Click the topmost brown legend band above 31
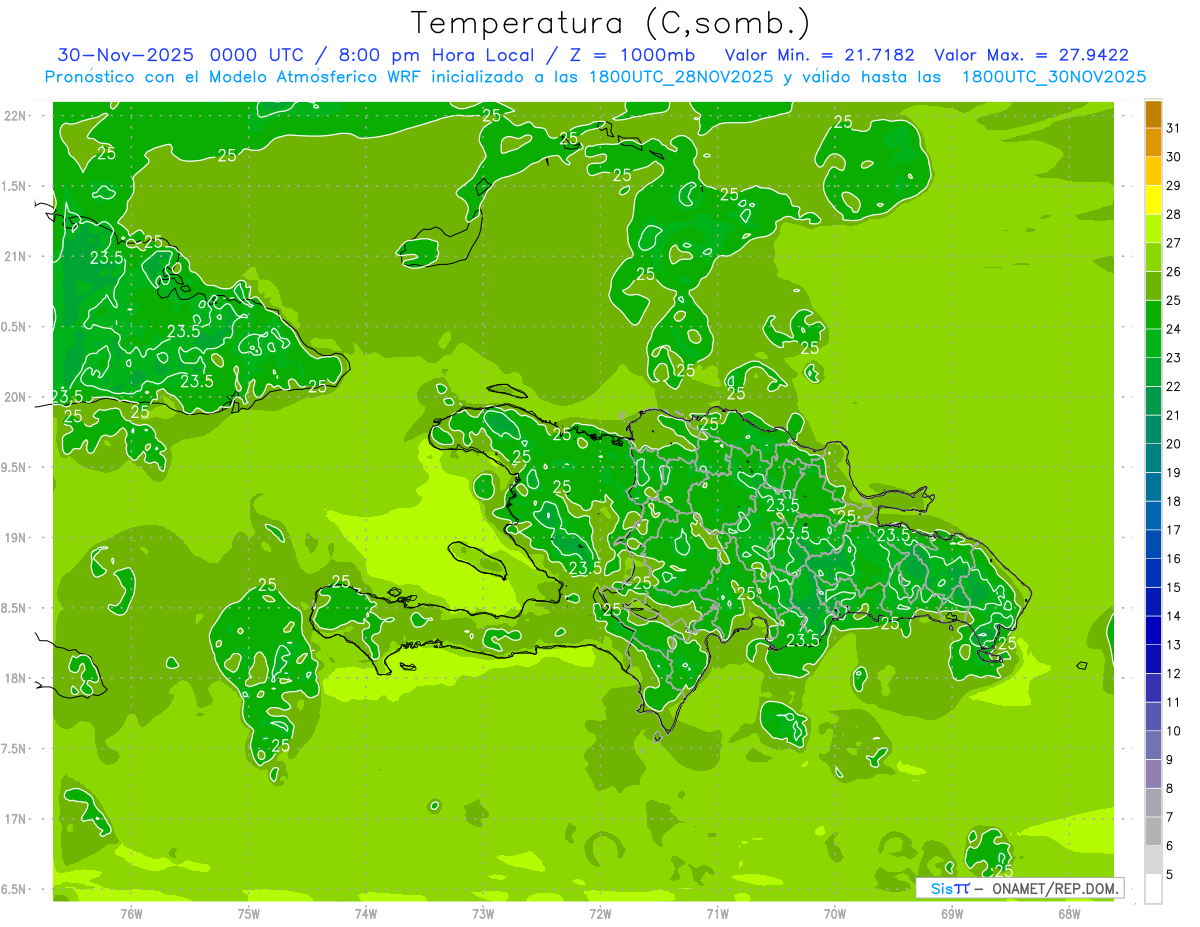 tap(1153, 115)
